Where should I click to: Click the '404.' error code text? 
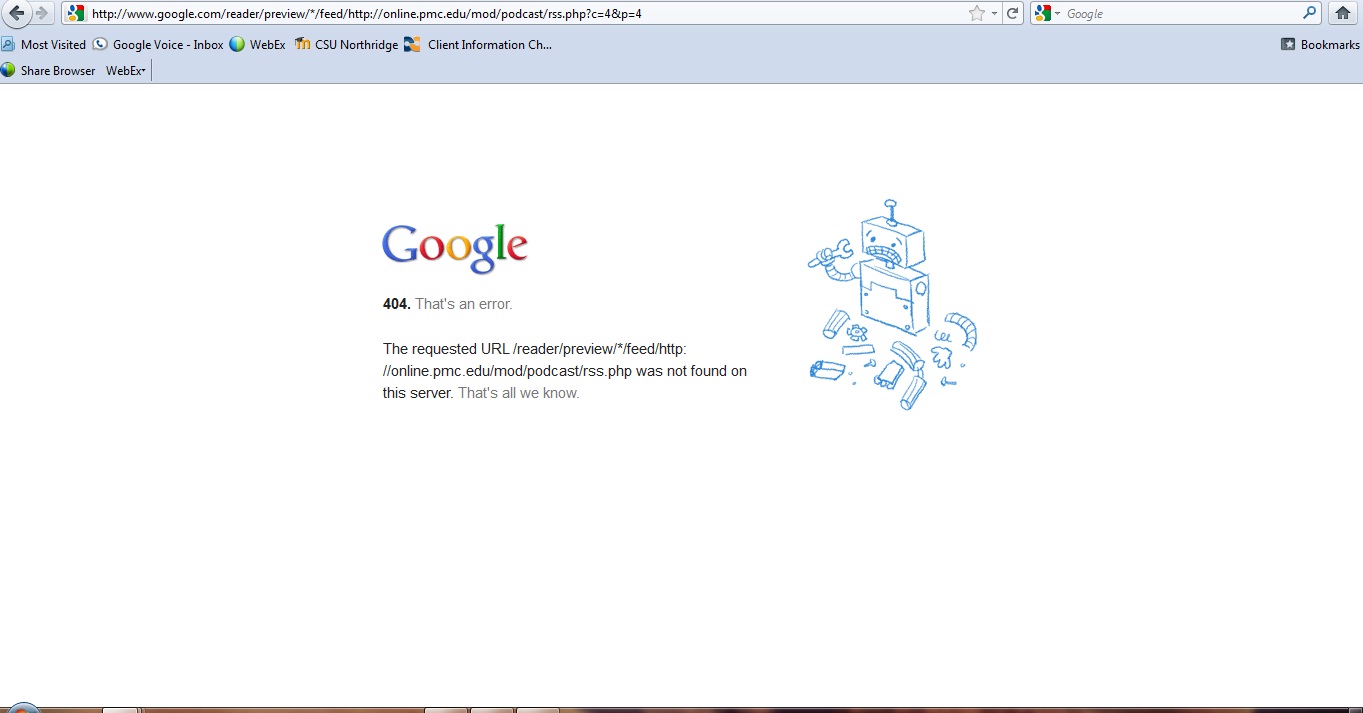coord(397,304)
